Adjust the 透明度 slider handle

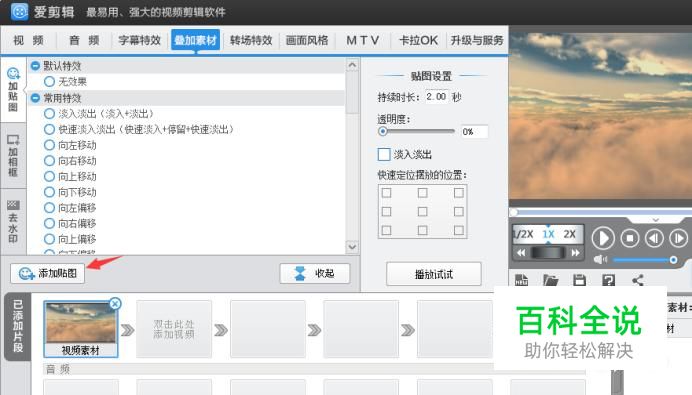click(383, 131)
